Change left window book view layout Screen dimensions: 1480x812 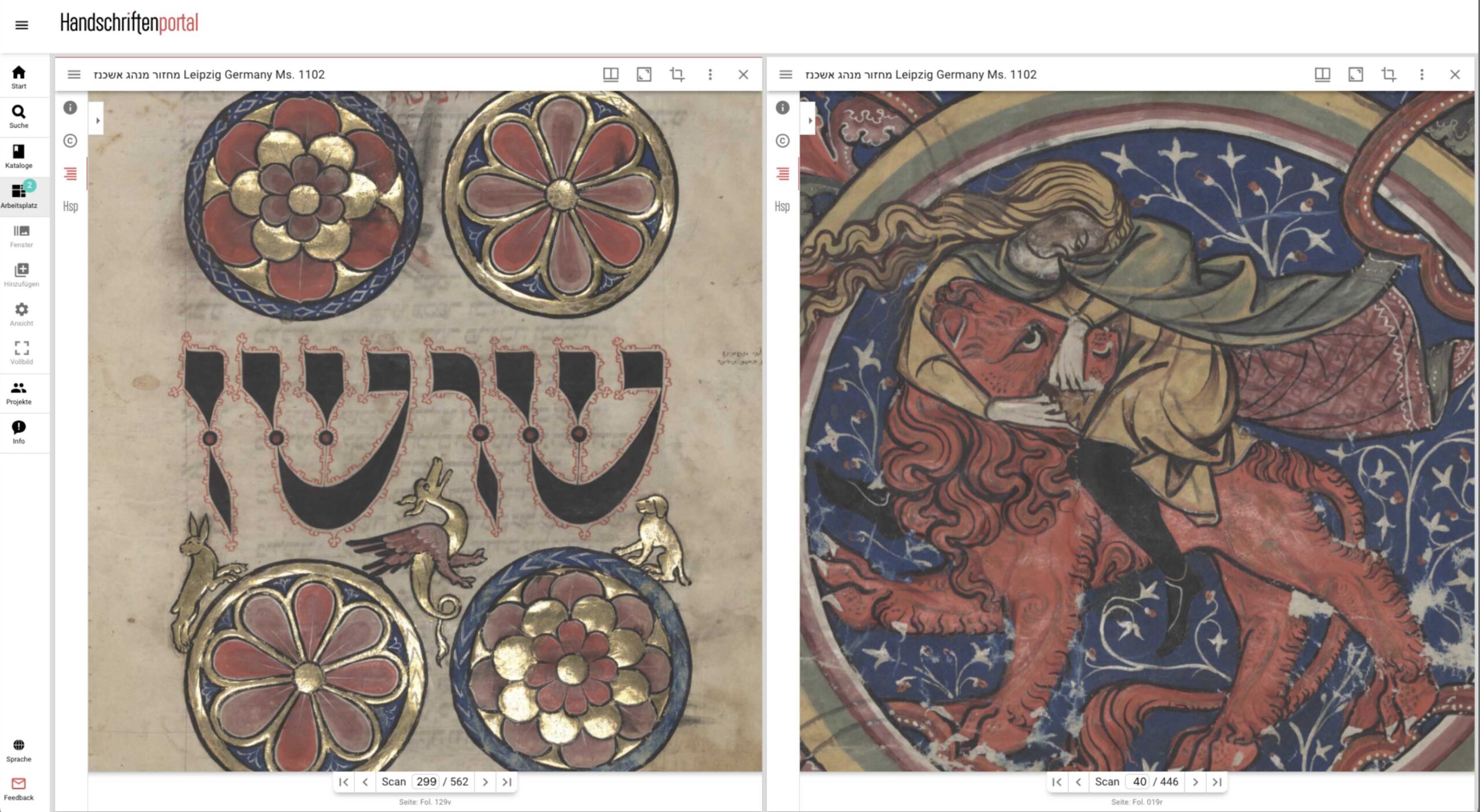610,75
